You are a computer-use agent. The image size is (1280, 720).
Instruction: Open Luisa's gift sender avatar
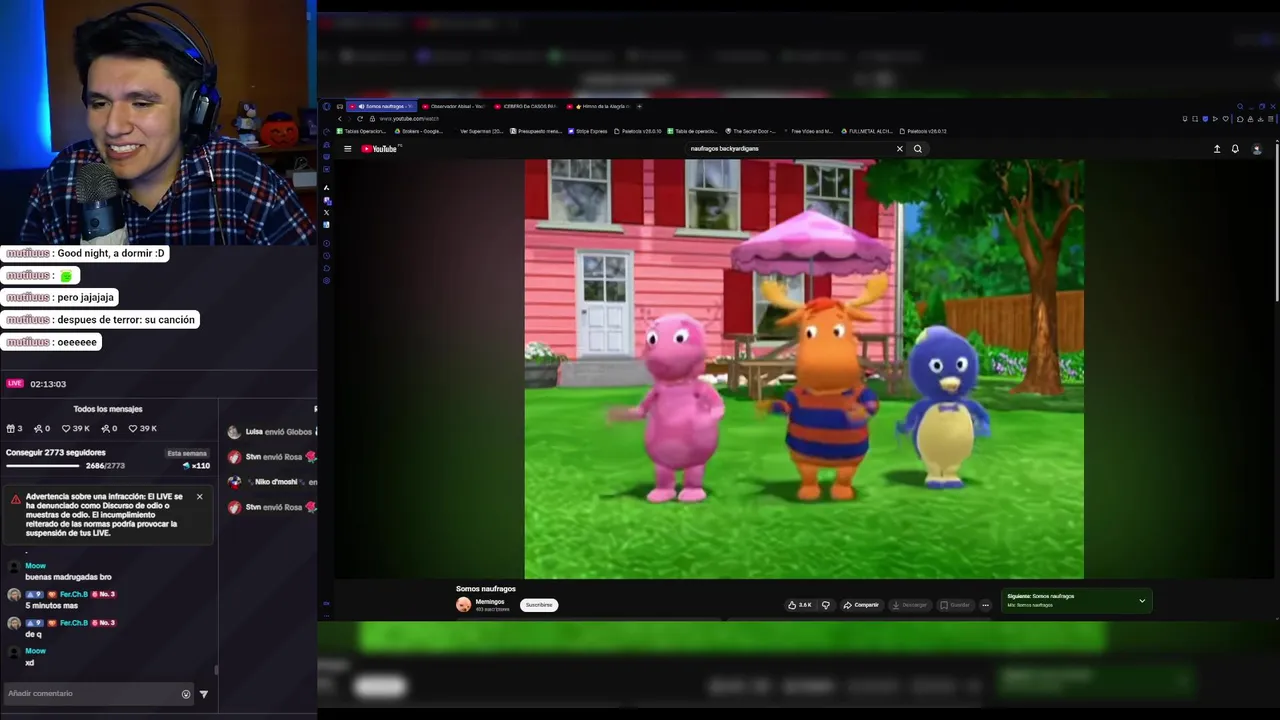coord(234,432)
